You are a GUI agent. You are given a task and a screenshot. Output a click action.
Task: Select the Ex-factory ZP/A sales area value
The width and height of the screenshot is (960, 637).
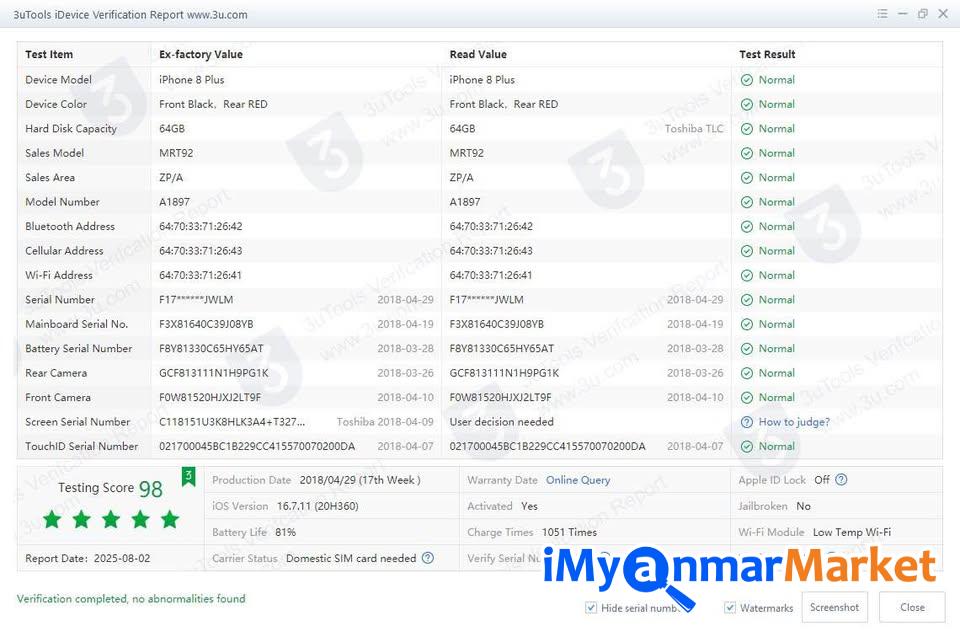(171, 178)
